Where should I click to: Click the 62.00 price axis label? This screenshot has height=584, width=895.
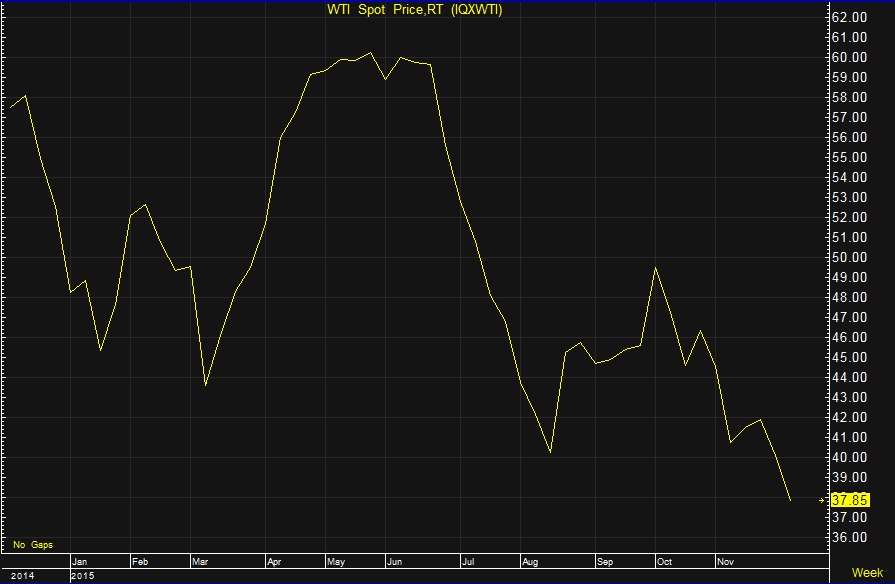[x=849, y=17]
